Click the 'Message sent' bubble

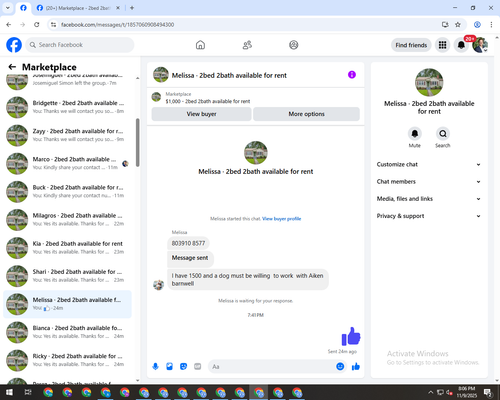click(x=190, y=258)
